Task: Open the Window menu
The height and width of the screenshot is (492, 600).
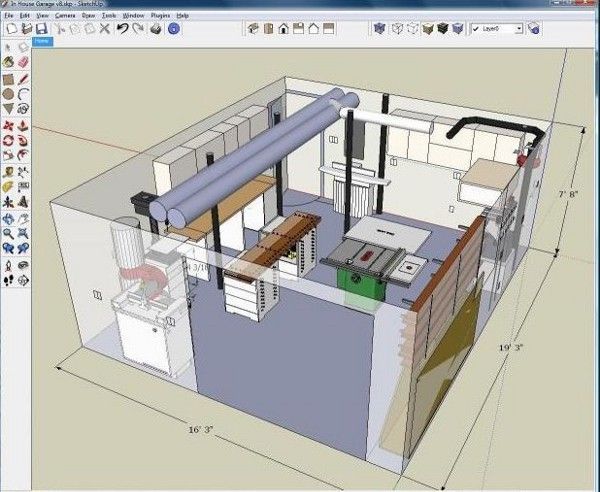Action: (133, 16)
